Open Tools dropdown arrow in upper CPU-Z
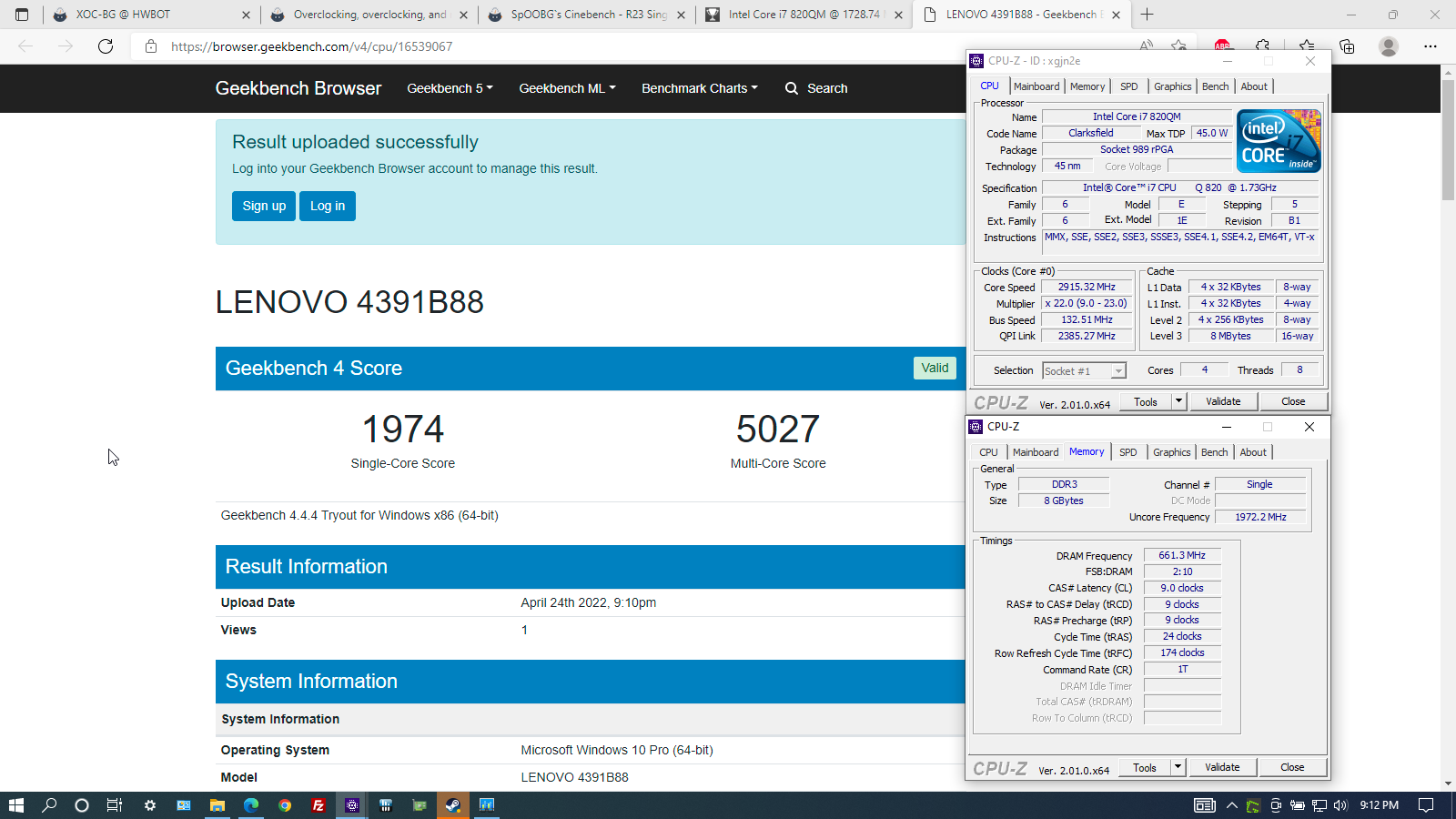The image size is (1456, 819). (x=1178, y=401)
